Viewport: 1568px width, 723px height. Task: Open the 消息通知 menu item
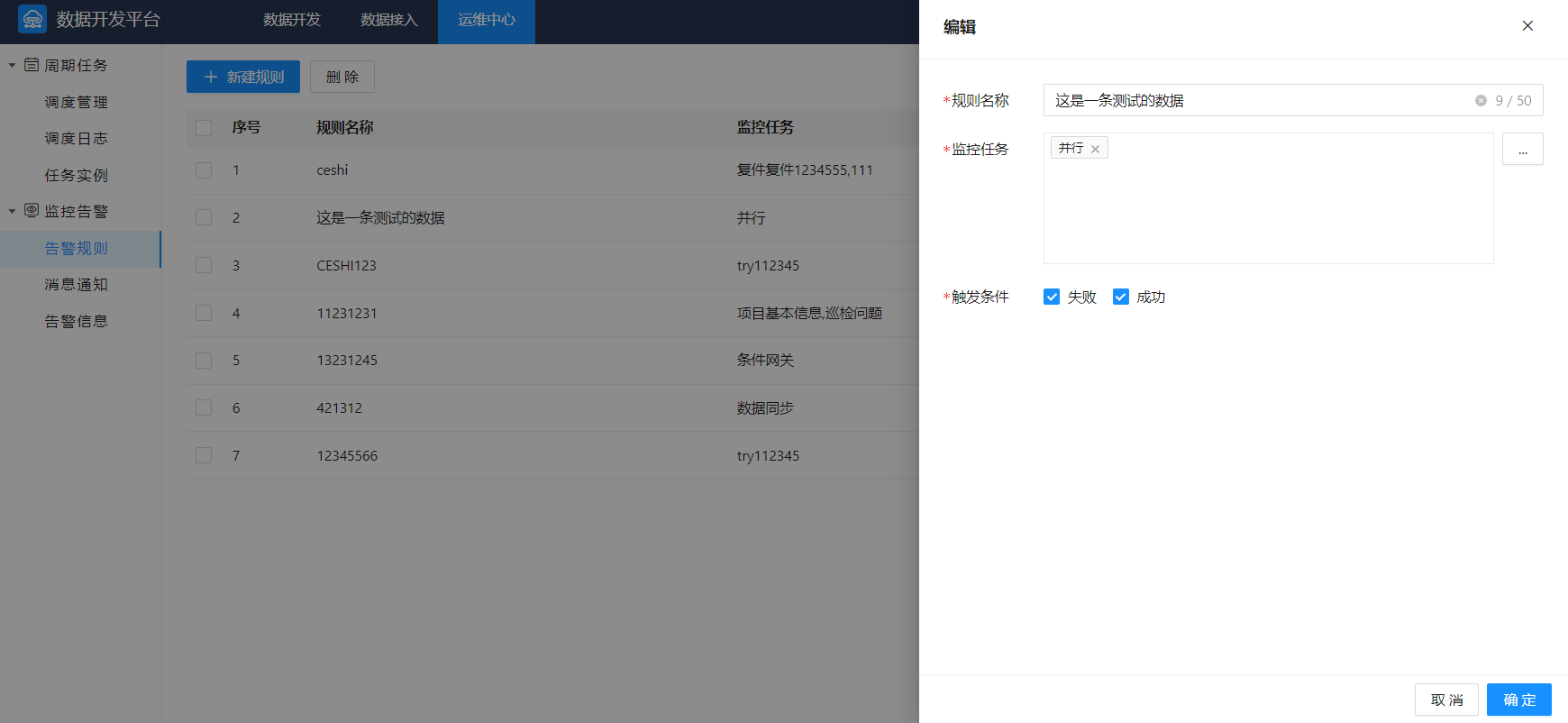pos(77,285)
